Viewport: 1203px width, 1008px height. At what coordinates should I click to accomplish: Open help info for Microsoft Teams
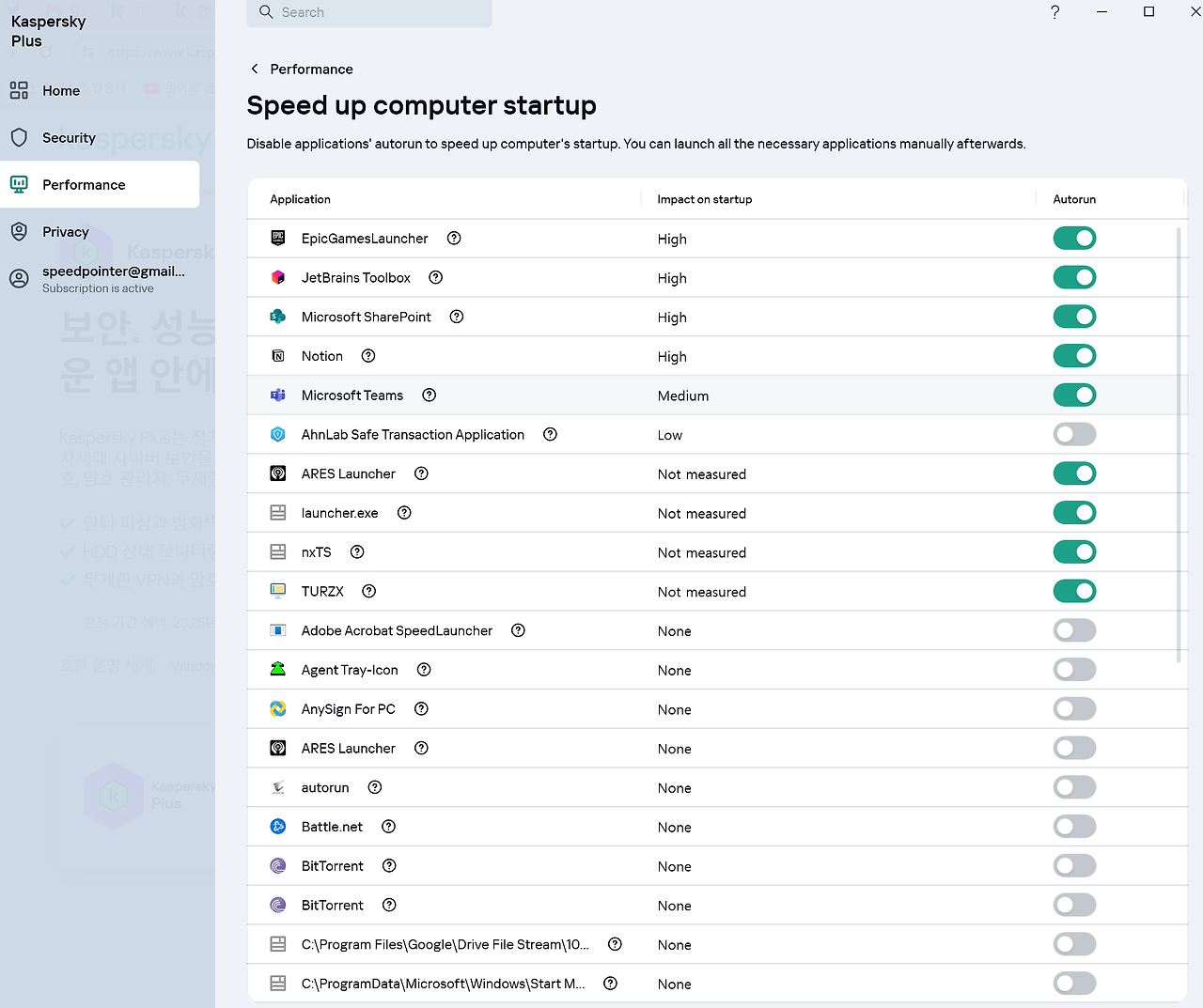[x=430, y=395]
